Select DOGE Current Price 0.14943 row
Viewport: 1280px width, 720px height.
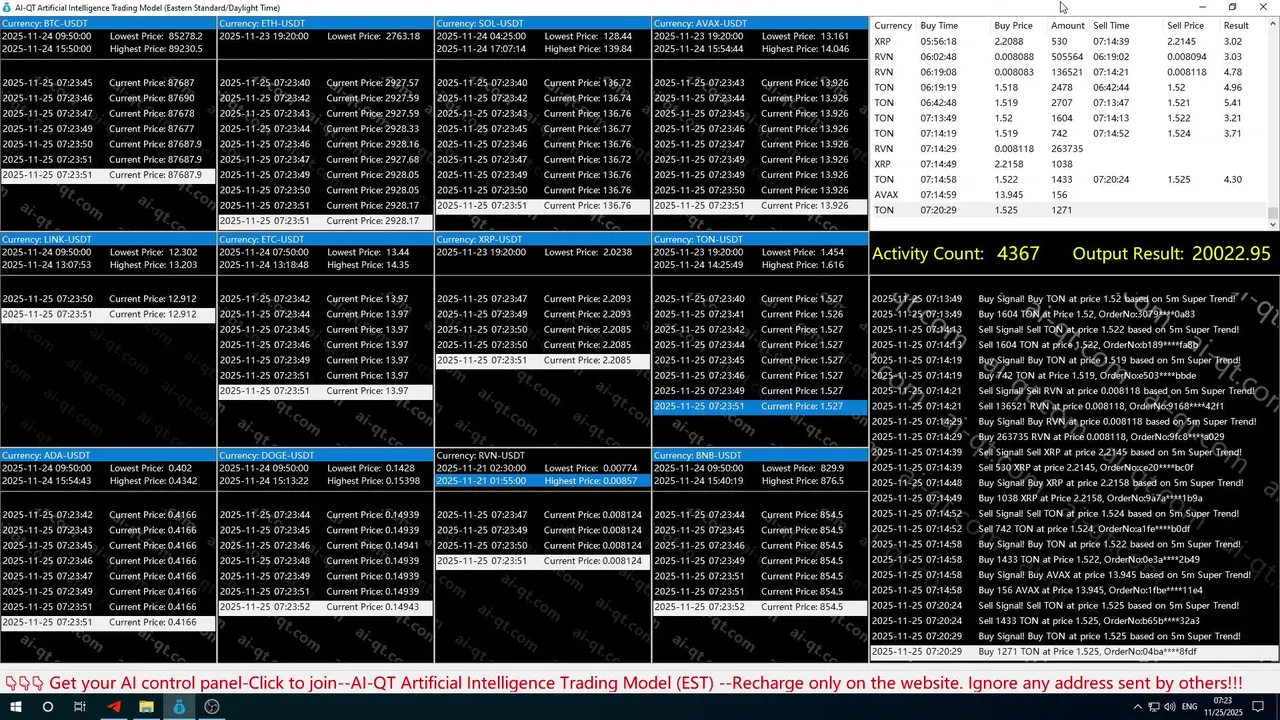[325, 607]
